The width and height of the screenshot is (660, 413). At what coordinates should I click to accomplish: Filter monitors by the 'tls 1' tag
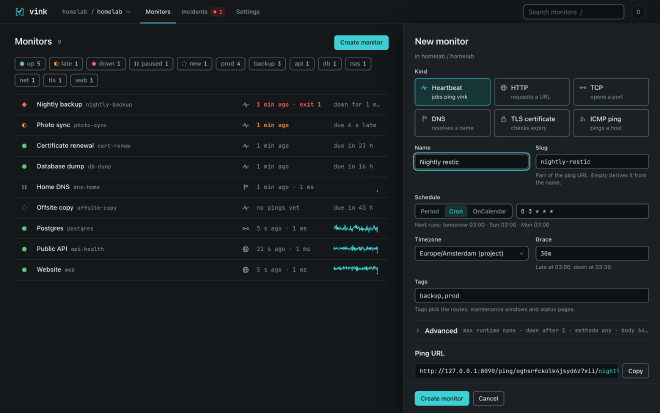coord(55,80)
